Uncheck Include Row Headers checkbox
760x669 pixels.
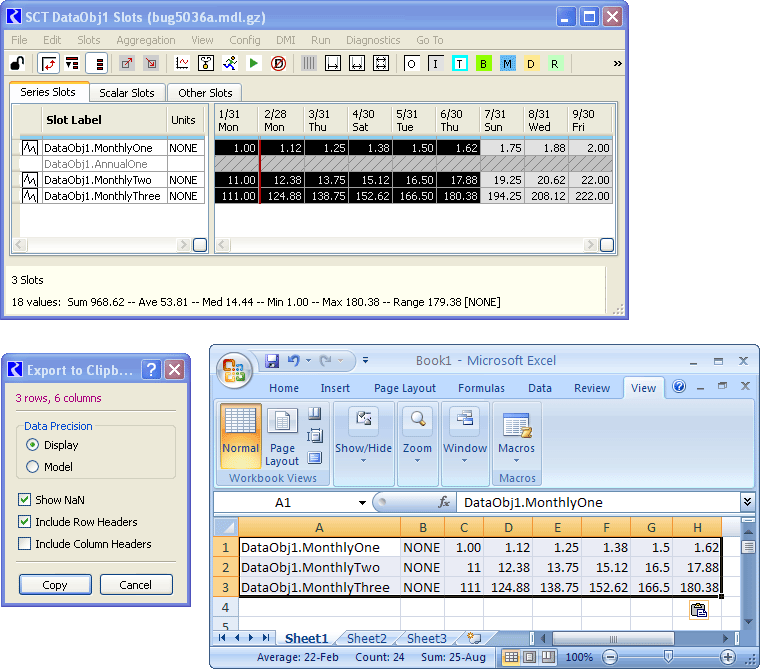[x=25, y=522]
